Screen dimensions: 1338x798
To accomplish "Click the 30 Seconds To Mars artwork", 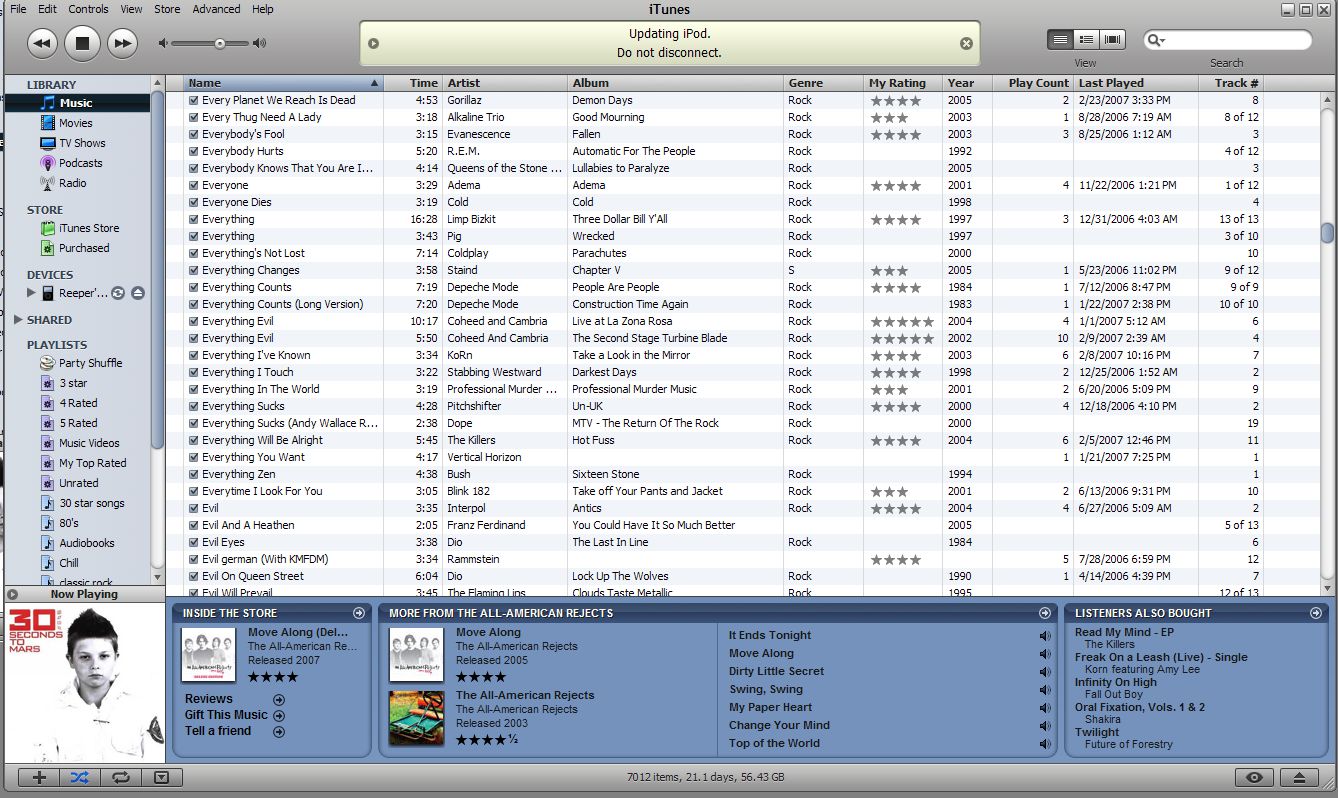I will [x=84, y=683].
